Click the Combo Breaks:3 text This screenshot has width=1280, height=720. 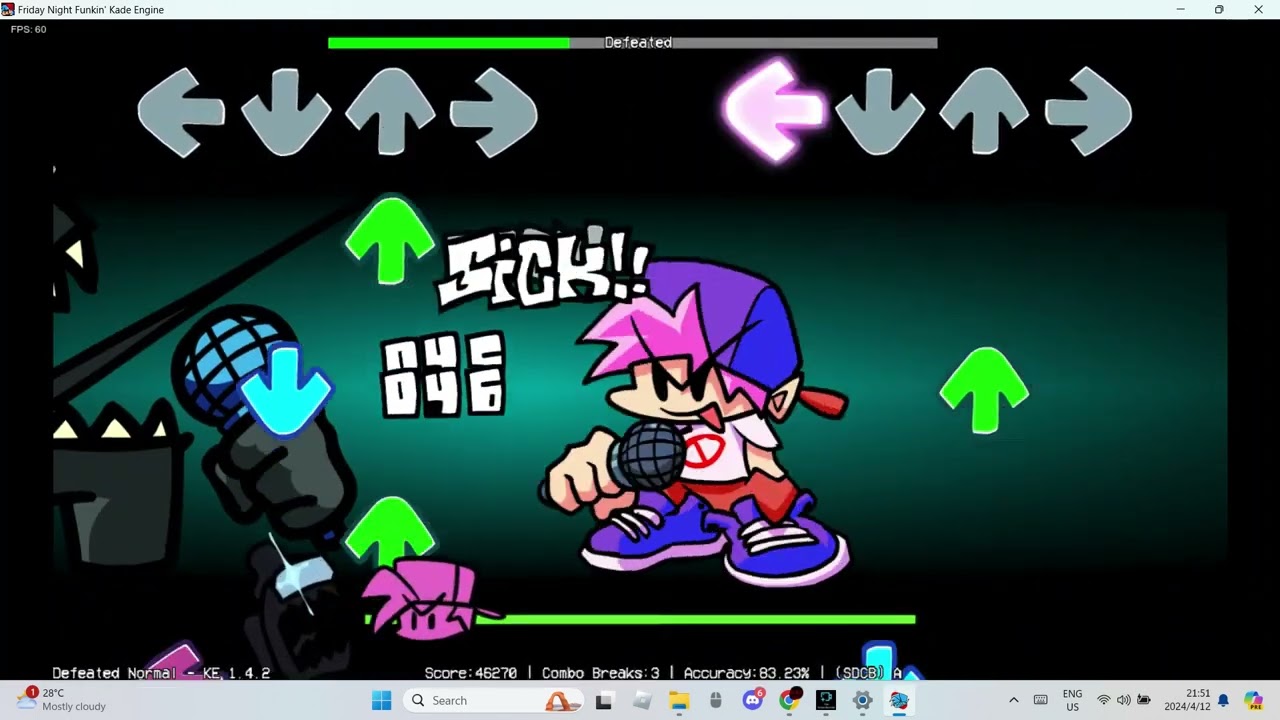(x=601, y=673)
